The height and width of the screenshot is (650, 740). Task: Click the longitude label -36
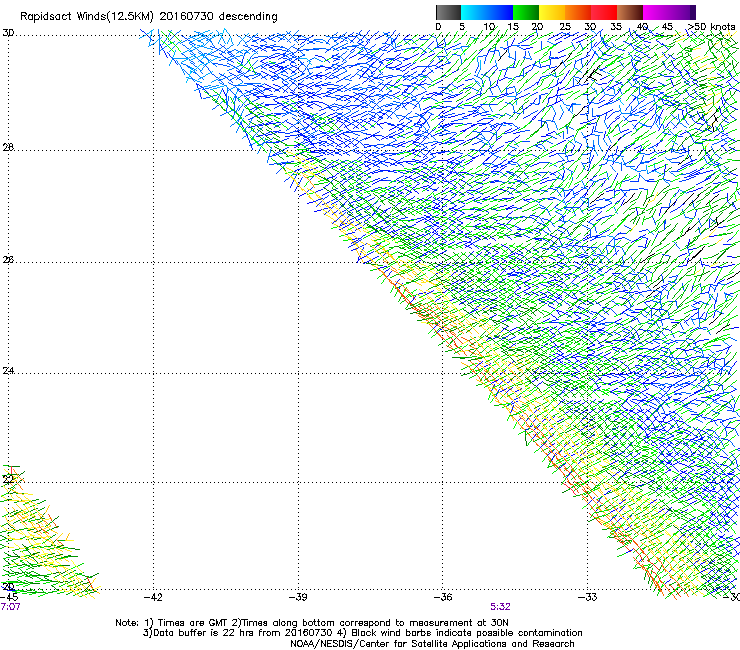click(x=443, y=597)
